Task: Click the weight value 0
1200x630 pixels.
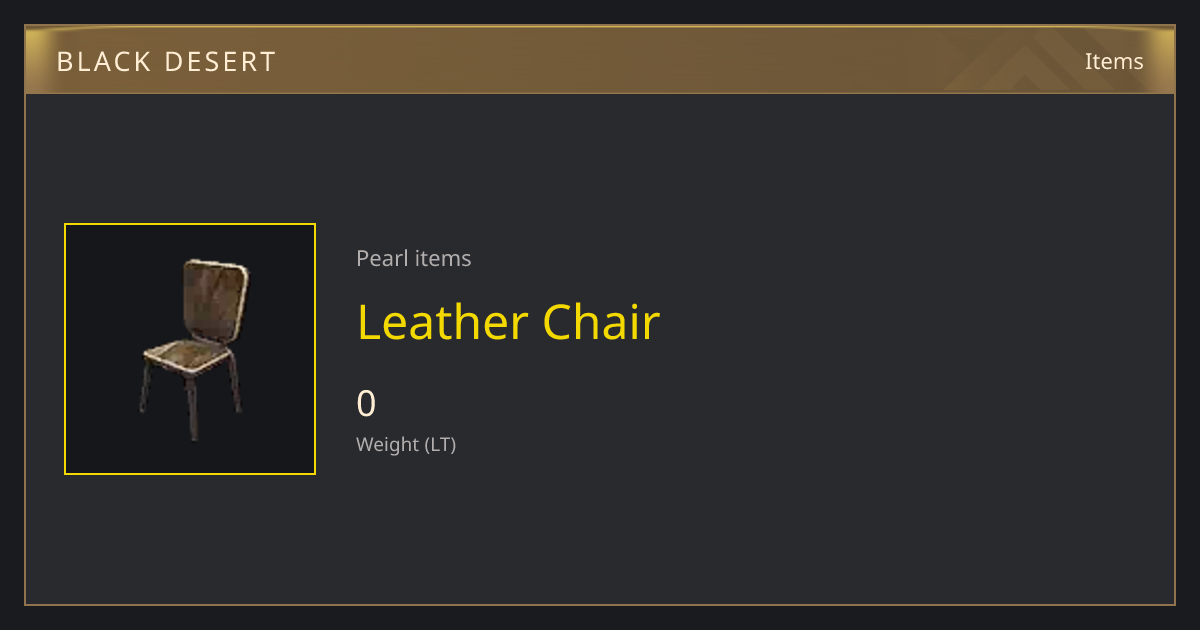Action: 366,404
